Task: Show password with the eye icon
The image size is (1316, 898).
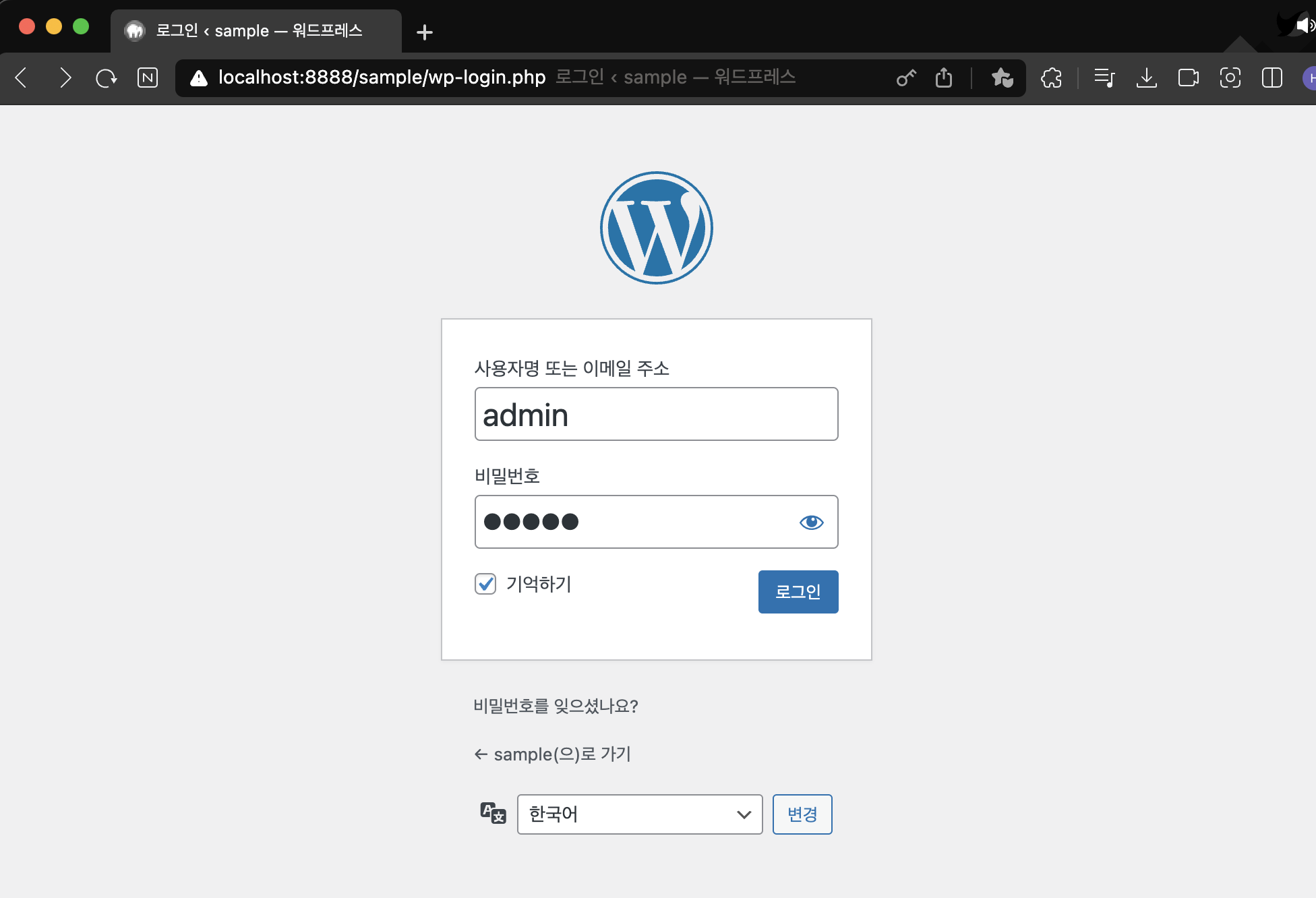Action: 811,522
